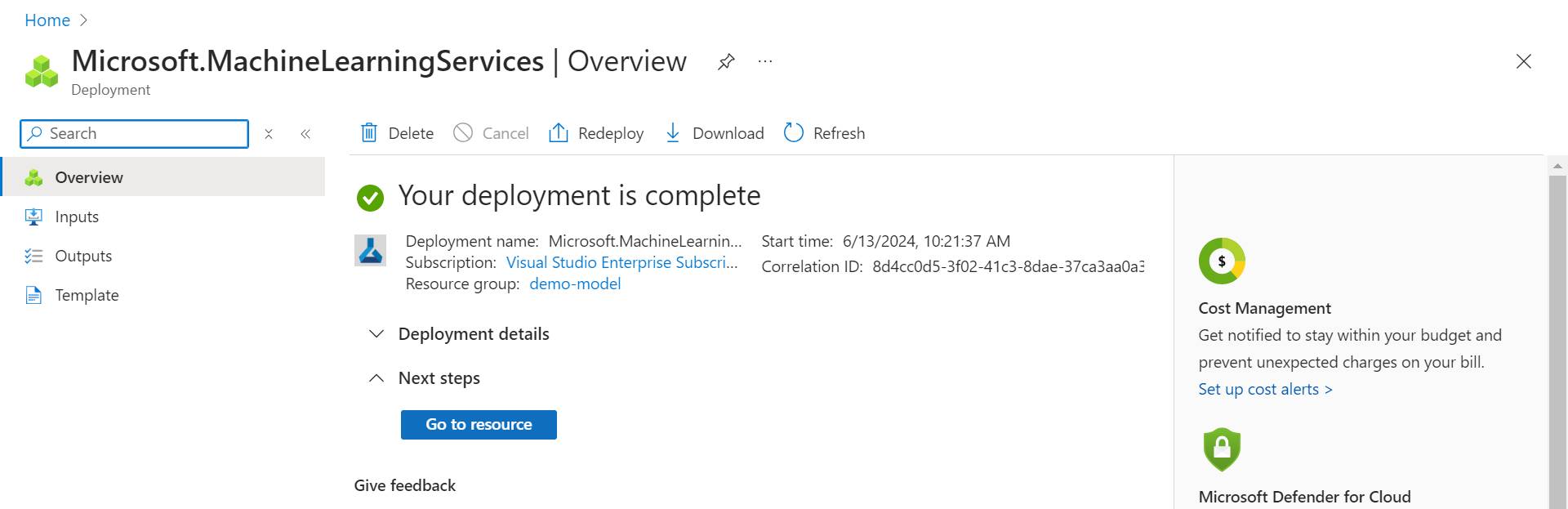Collapse the left navigation menu

(305, 134)
